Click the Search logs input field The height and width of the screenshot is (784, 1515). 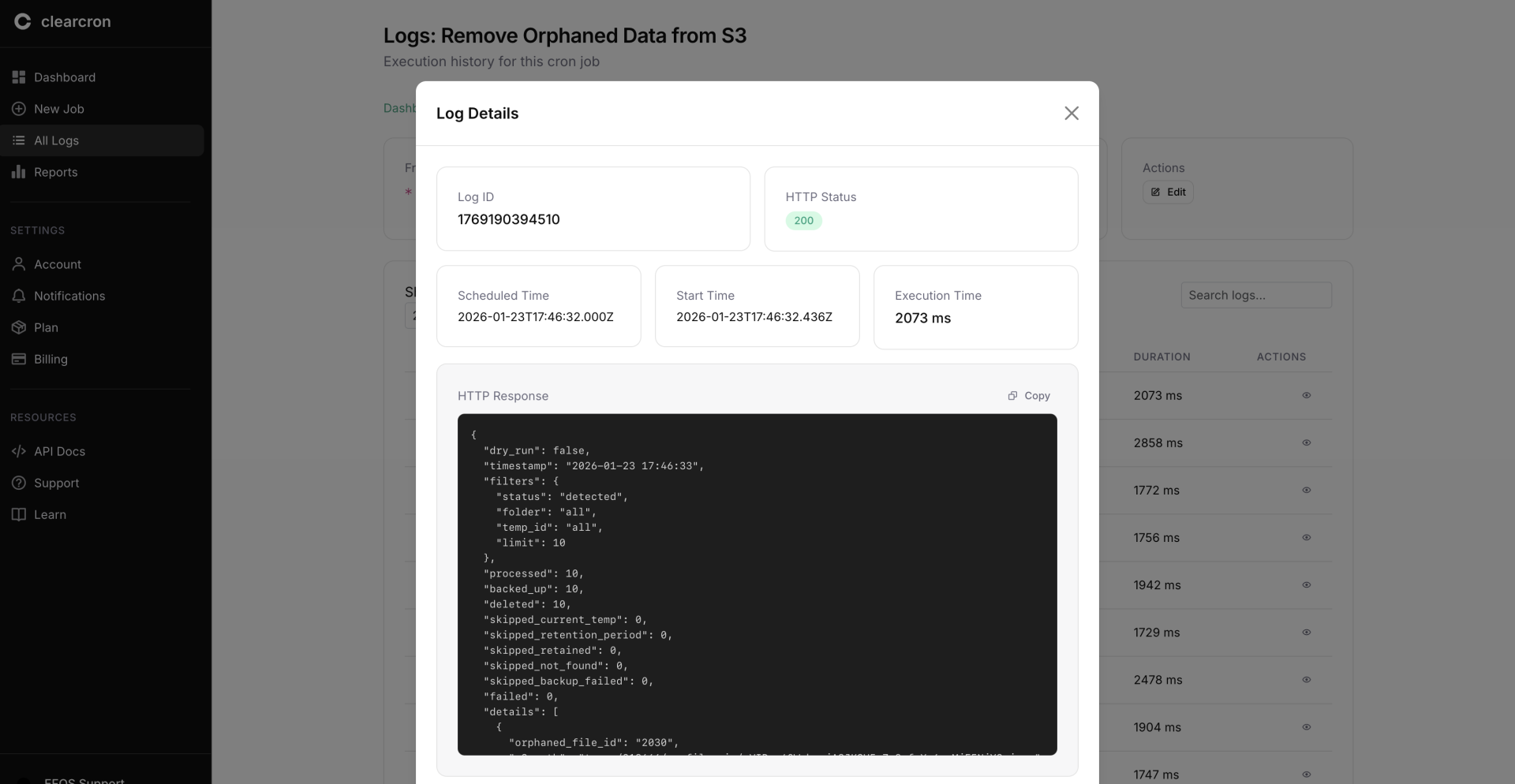point(1255,295)
